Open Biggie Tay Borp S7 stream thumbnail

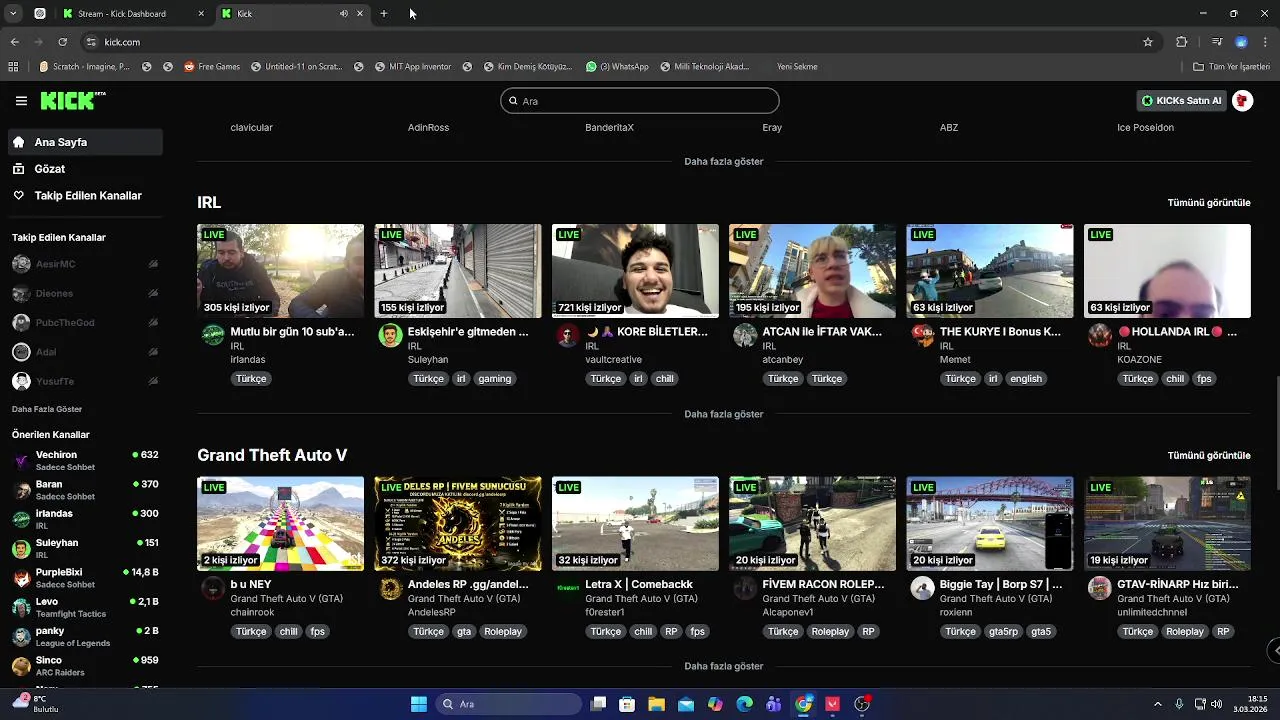(989, 523)
